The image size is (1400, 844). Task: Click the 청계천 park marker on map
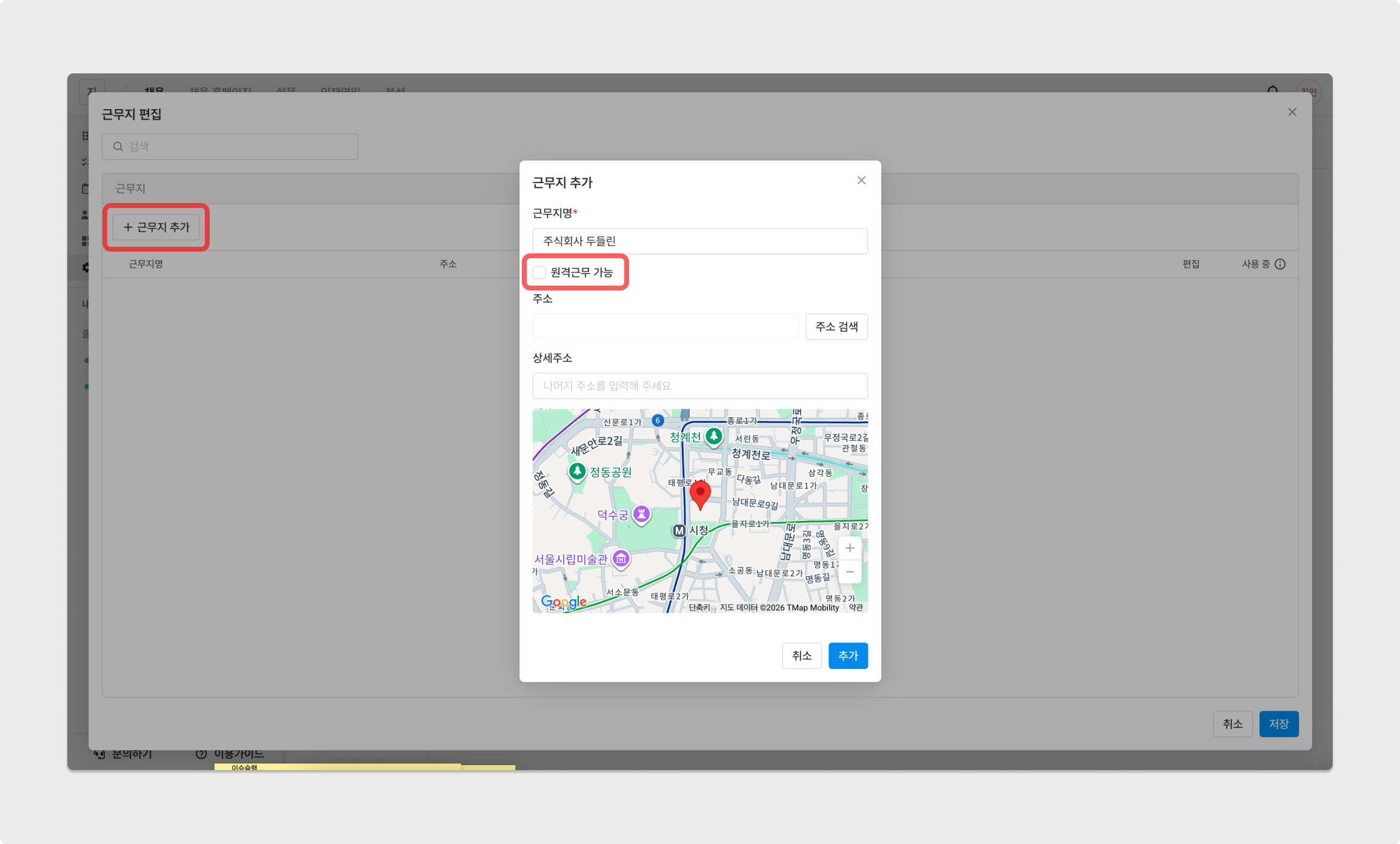(714, 435)
